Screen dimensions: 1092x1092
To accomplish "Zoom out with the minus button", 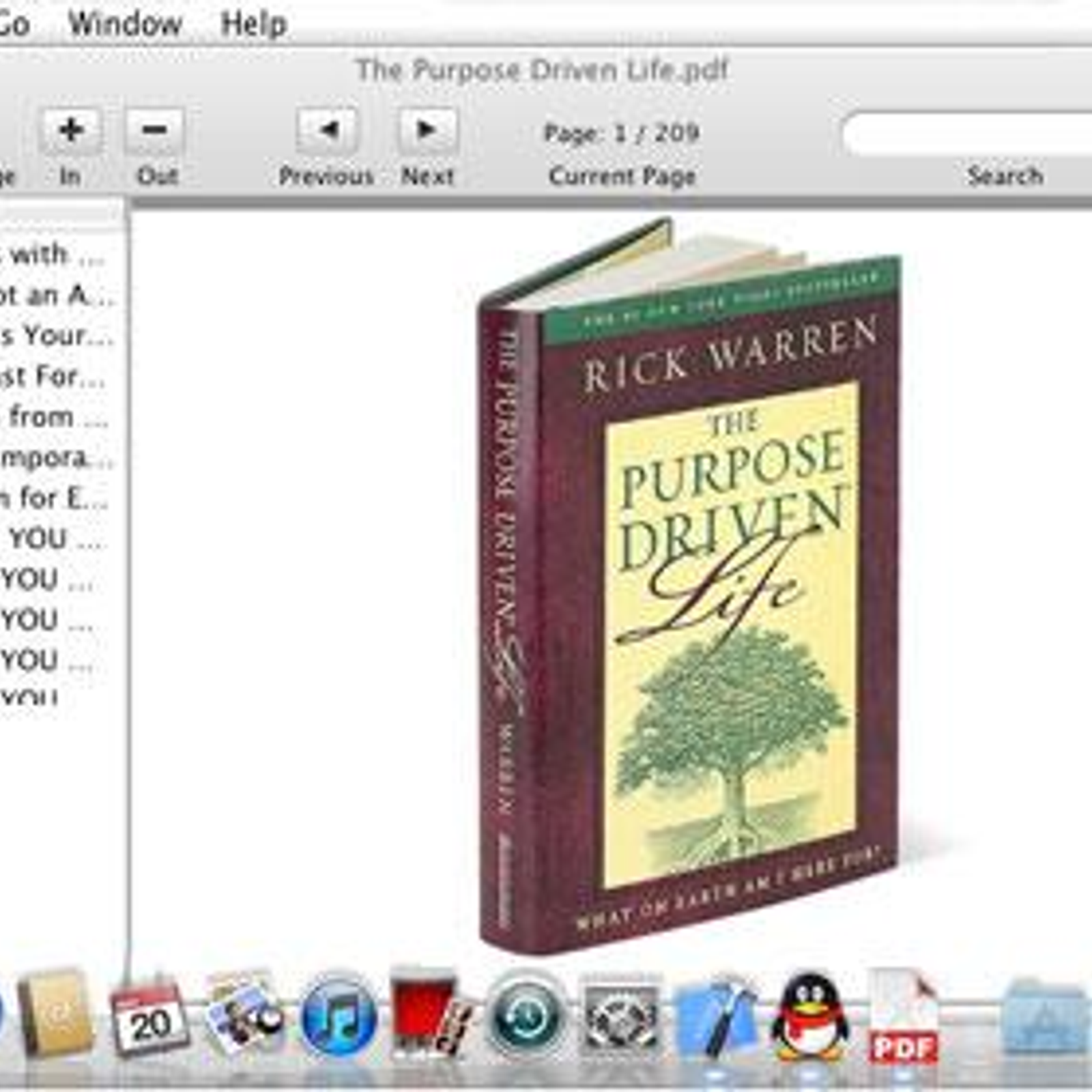I will pyautogui.click(x=155, y=130).
